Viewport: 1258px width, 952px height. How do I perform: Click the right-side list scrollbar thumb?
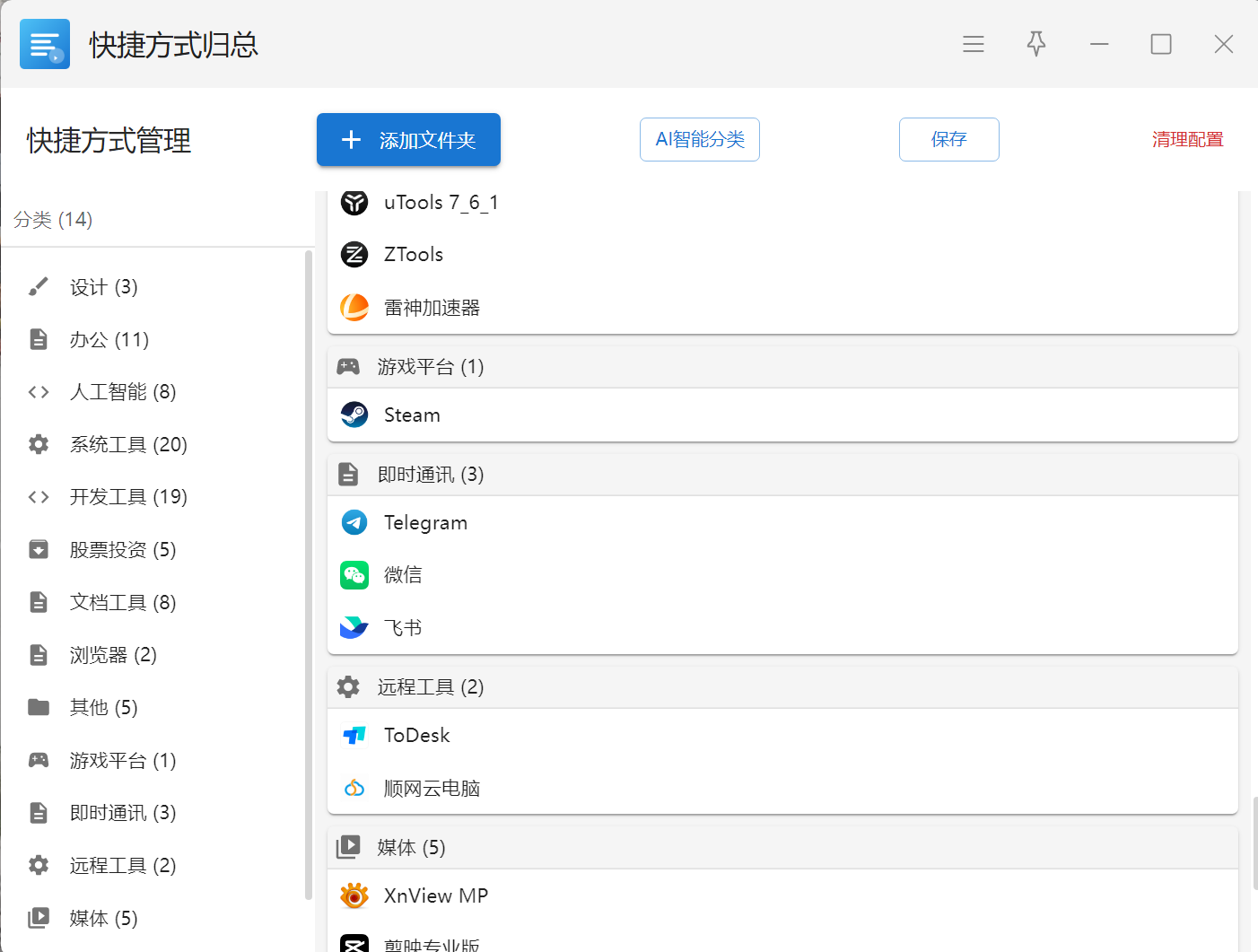(x=1254, y=843)
